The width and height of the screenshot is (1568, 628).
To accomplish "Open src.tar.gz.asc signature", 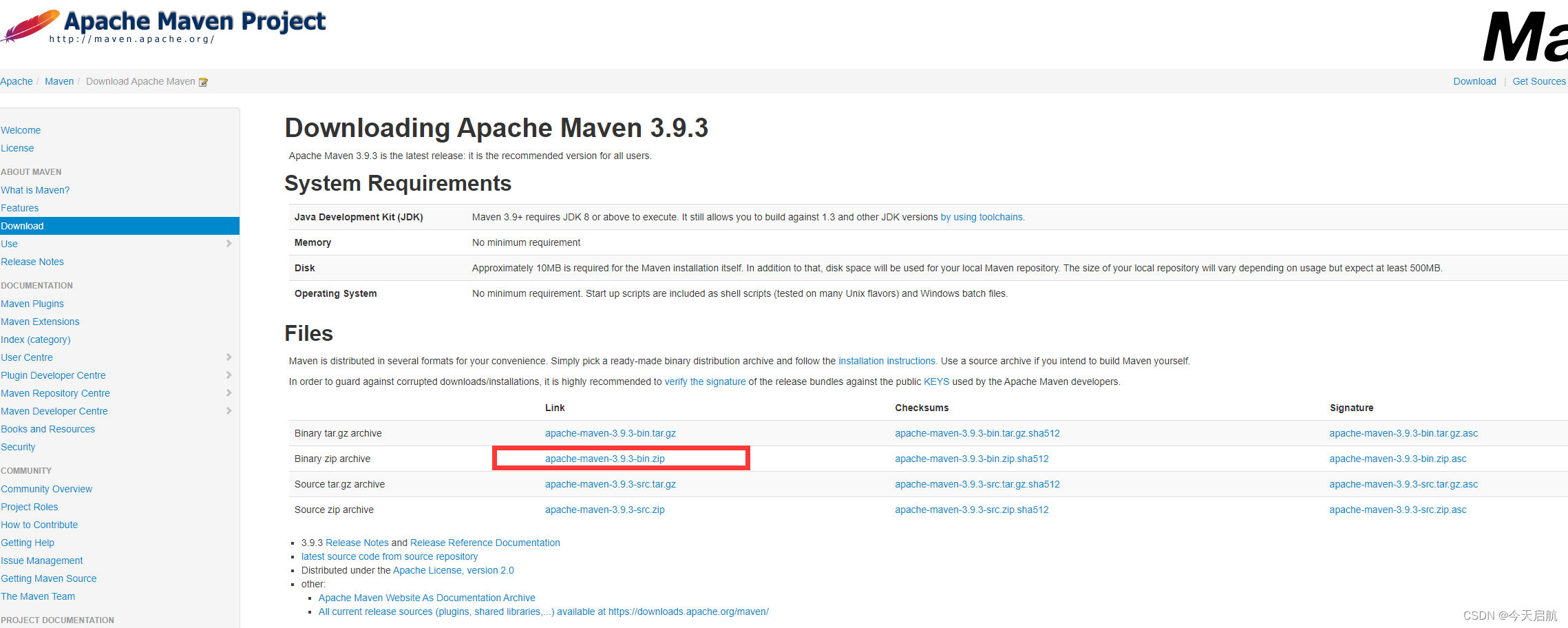I will pos(1403,484).
